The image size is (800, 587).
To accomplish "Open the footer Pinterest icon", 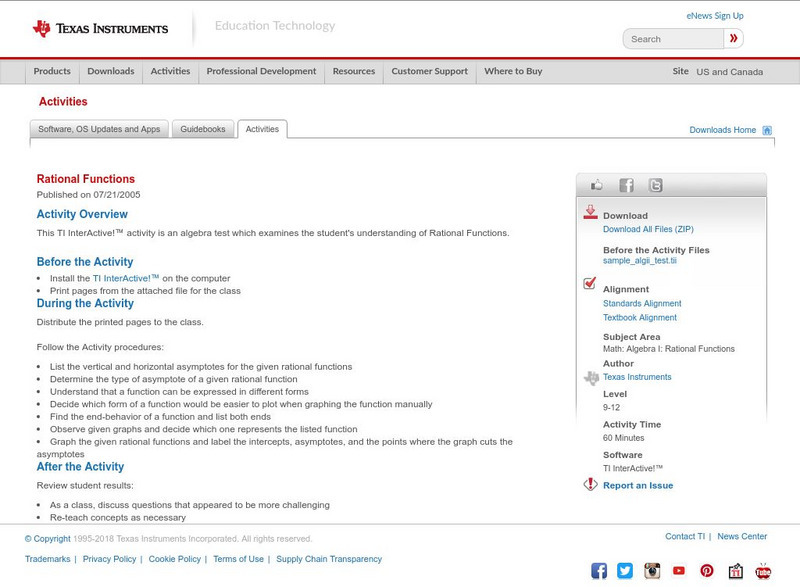I will [707, 571].
